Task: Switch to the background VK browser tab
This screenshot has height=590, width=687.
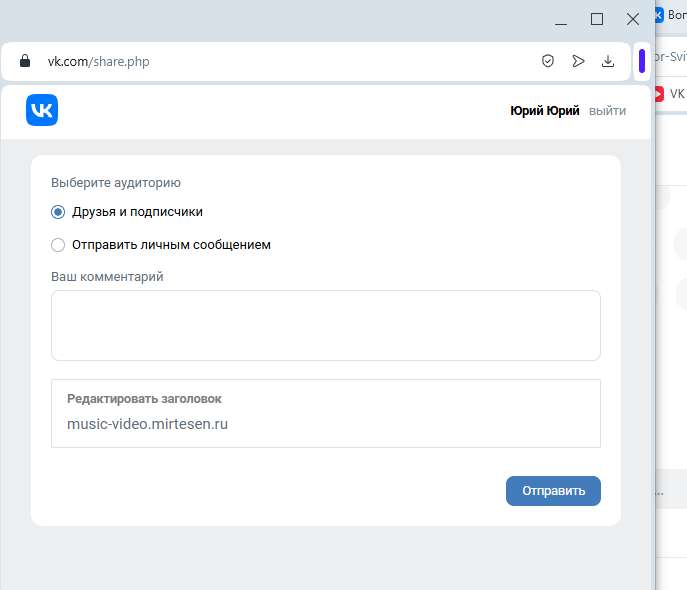Action: 670,15
